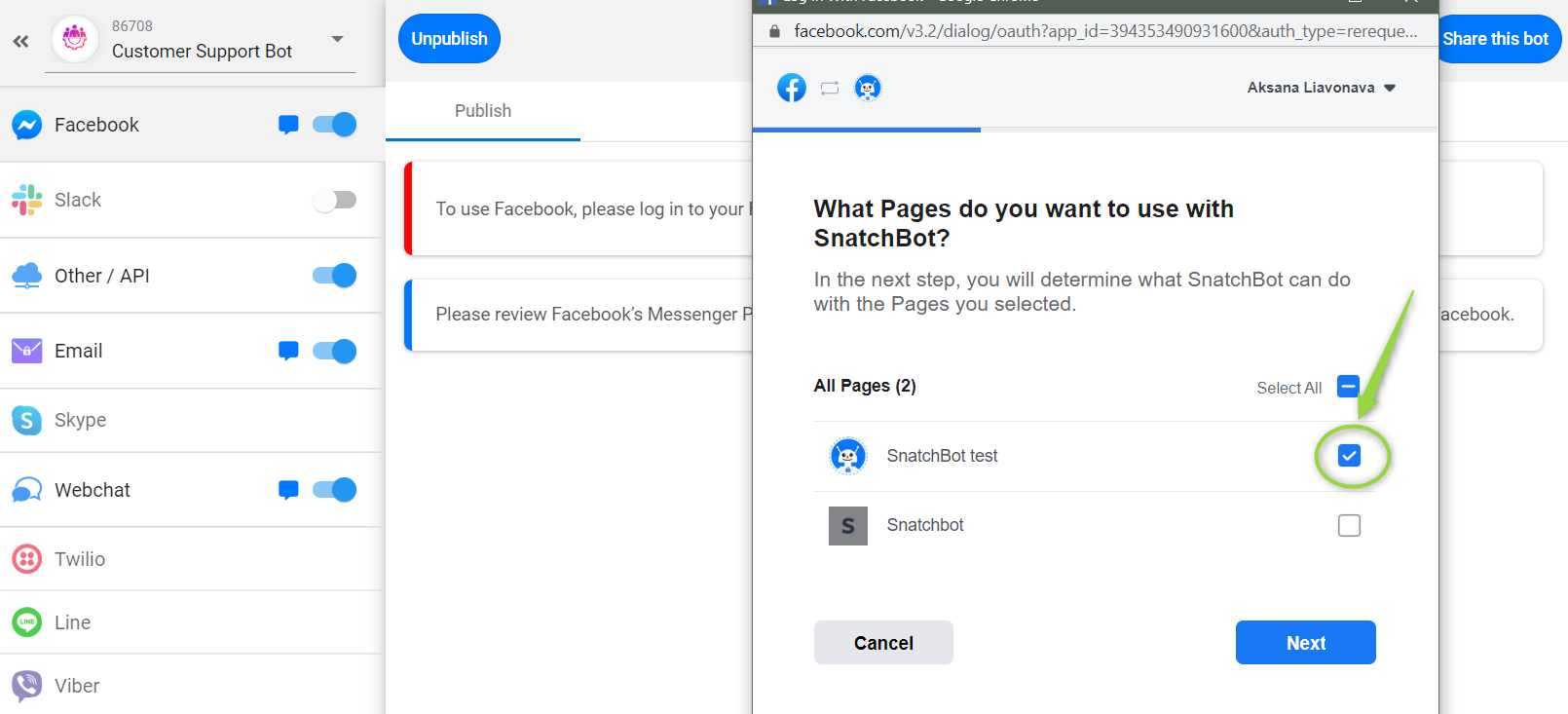Select the Line channel row

tap(192, 621)
